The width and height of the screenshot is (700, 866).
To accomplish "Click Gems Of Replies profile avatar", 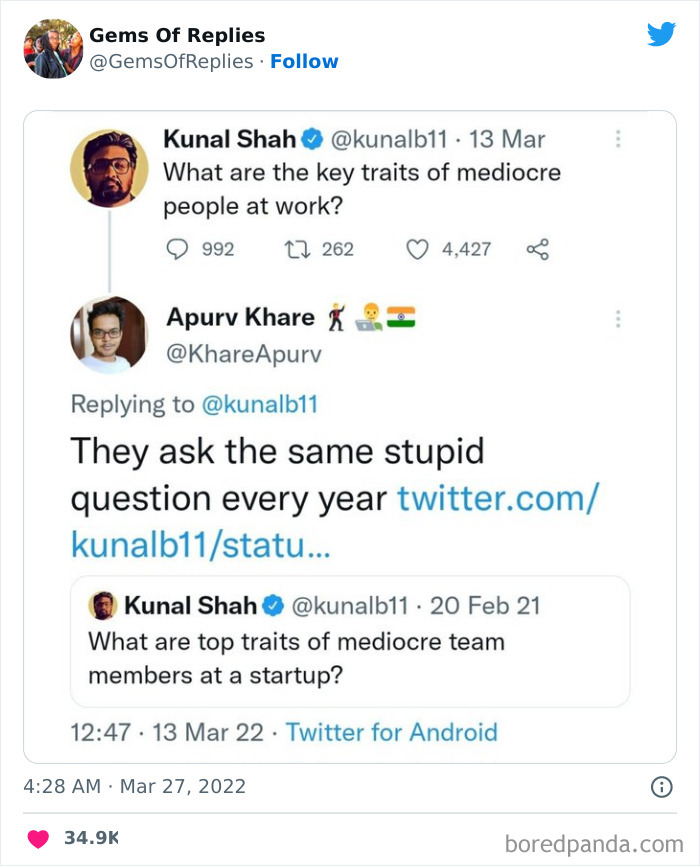I will pyautogui.click(x=53, y=44).
